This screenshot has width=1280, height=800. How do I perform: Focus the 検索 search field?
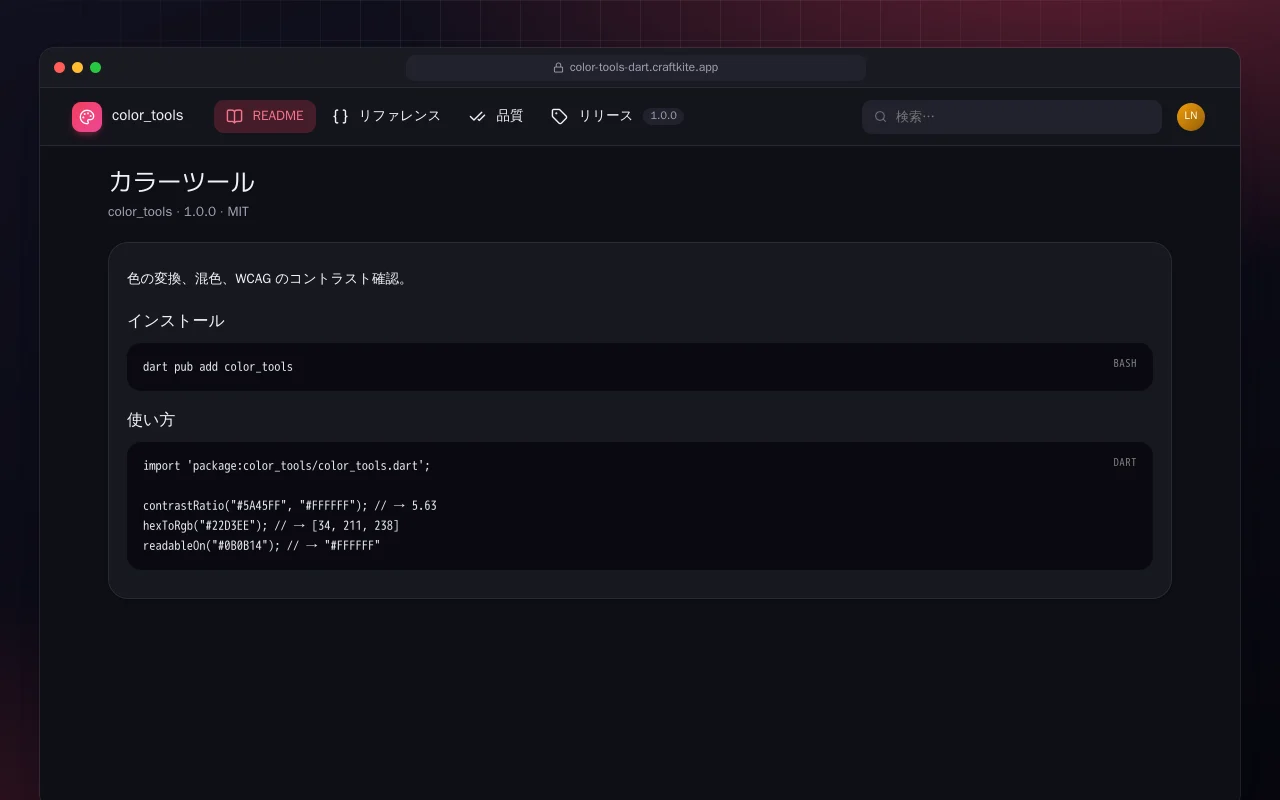pos(1012,117)
